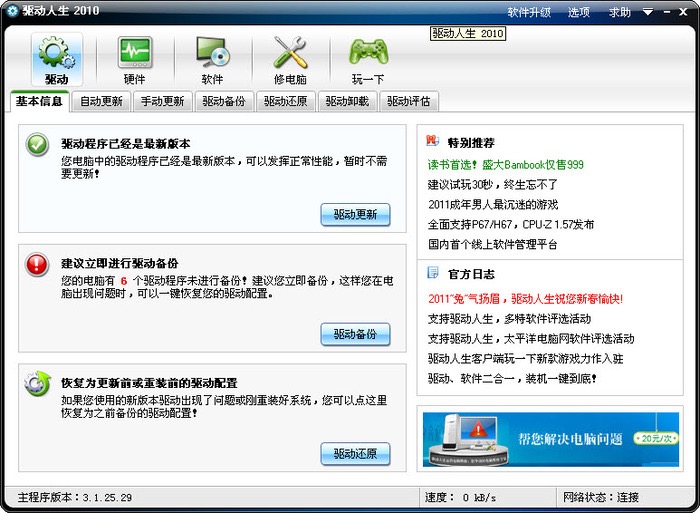Switch to the 驱动卸载 tab
700x513 pixels.
[x=347, y=101]
